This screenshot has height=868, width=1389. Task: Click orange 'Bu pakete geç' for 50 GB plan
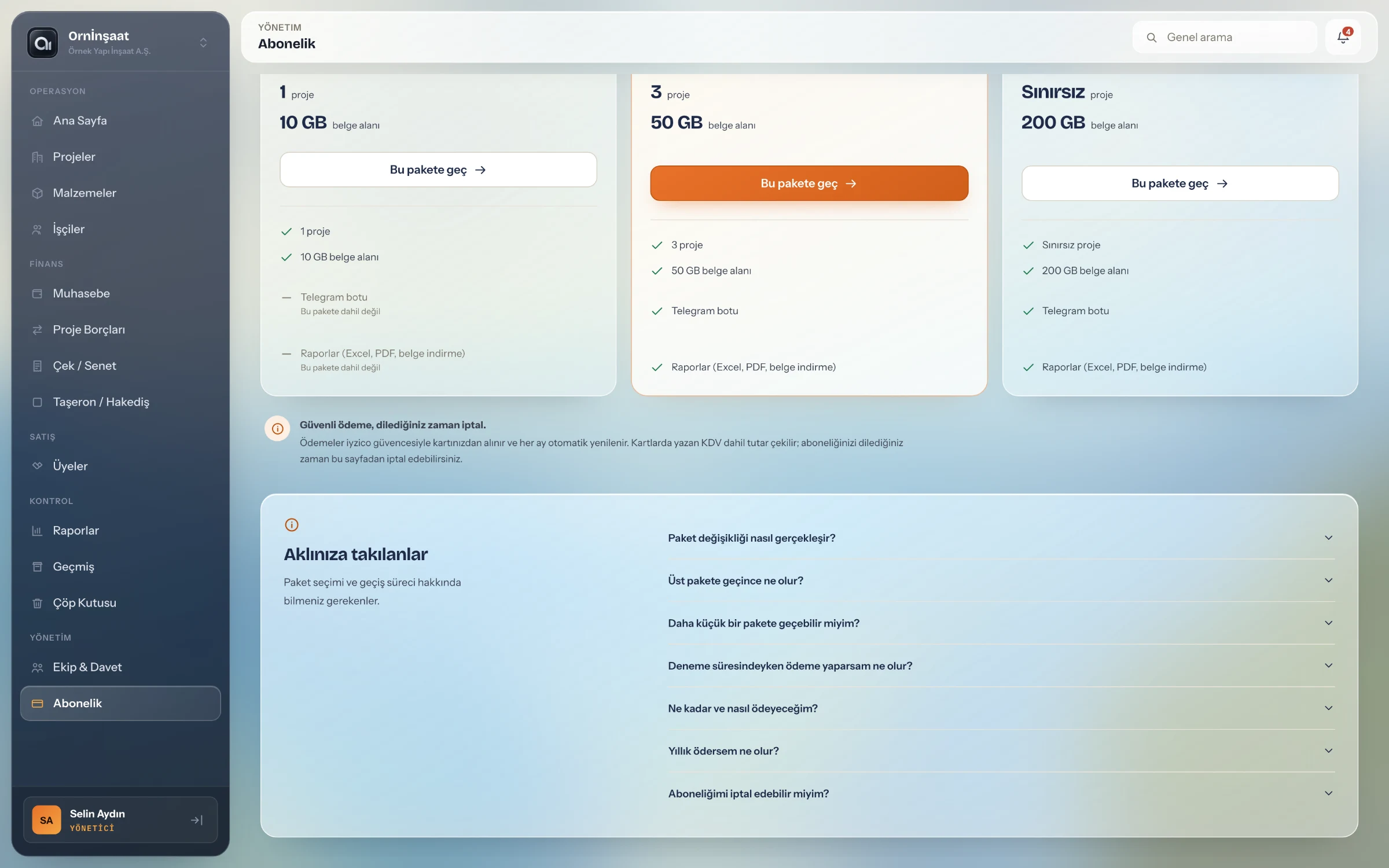click(x=809, y=183)
